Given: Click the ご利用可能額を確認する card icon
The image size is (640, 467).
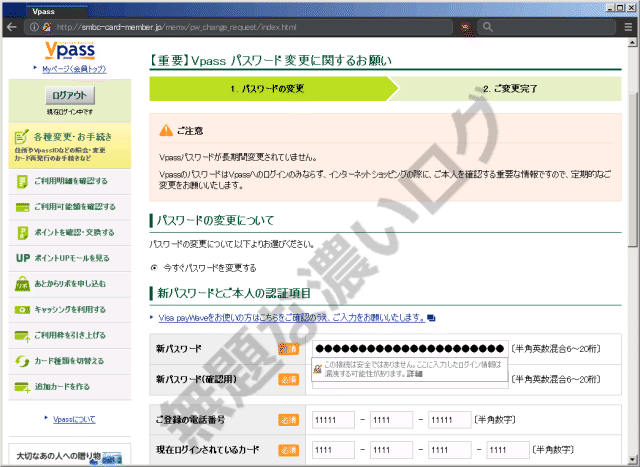Looking at the screenshot, I should click(x=22, y=207).
